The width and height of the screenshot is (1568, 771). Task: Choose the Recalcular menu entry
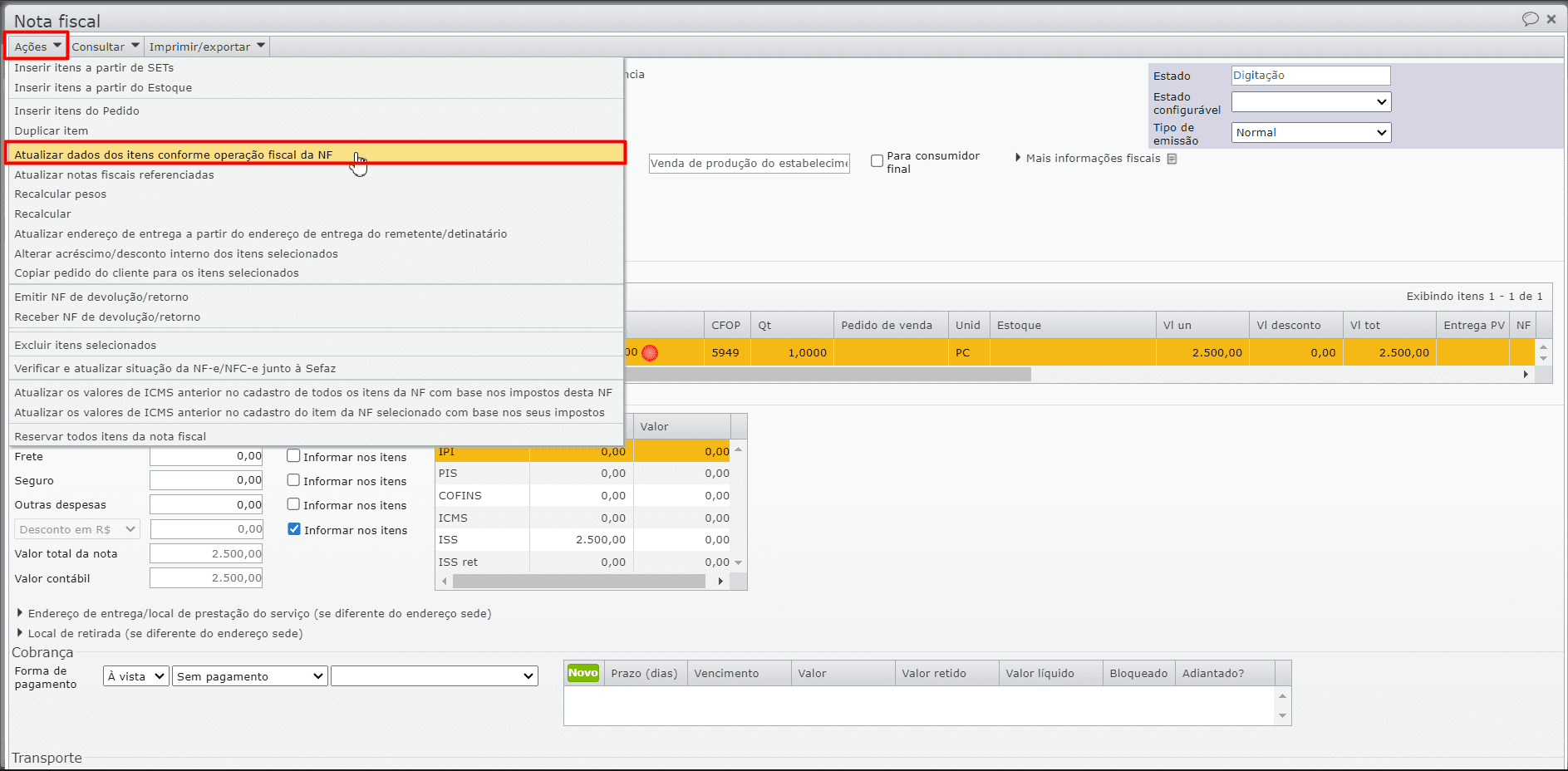point(316,214)
